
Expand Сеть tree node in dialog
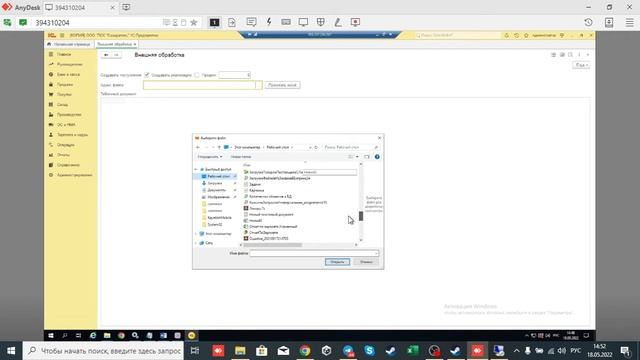(x=196, y=243)
